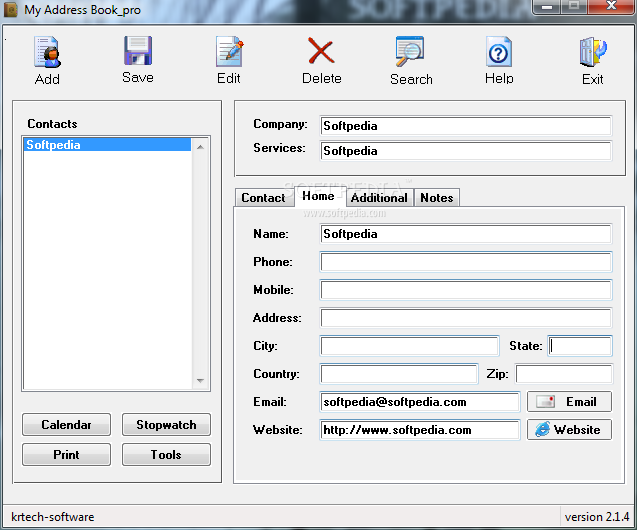This screenshot has height=530, width=637.
Task: Open Search with the magnifier icon
Action: [410, 52]
